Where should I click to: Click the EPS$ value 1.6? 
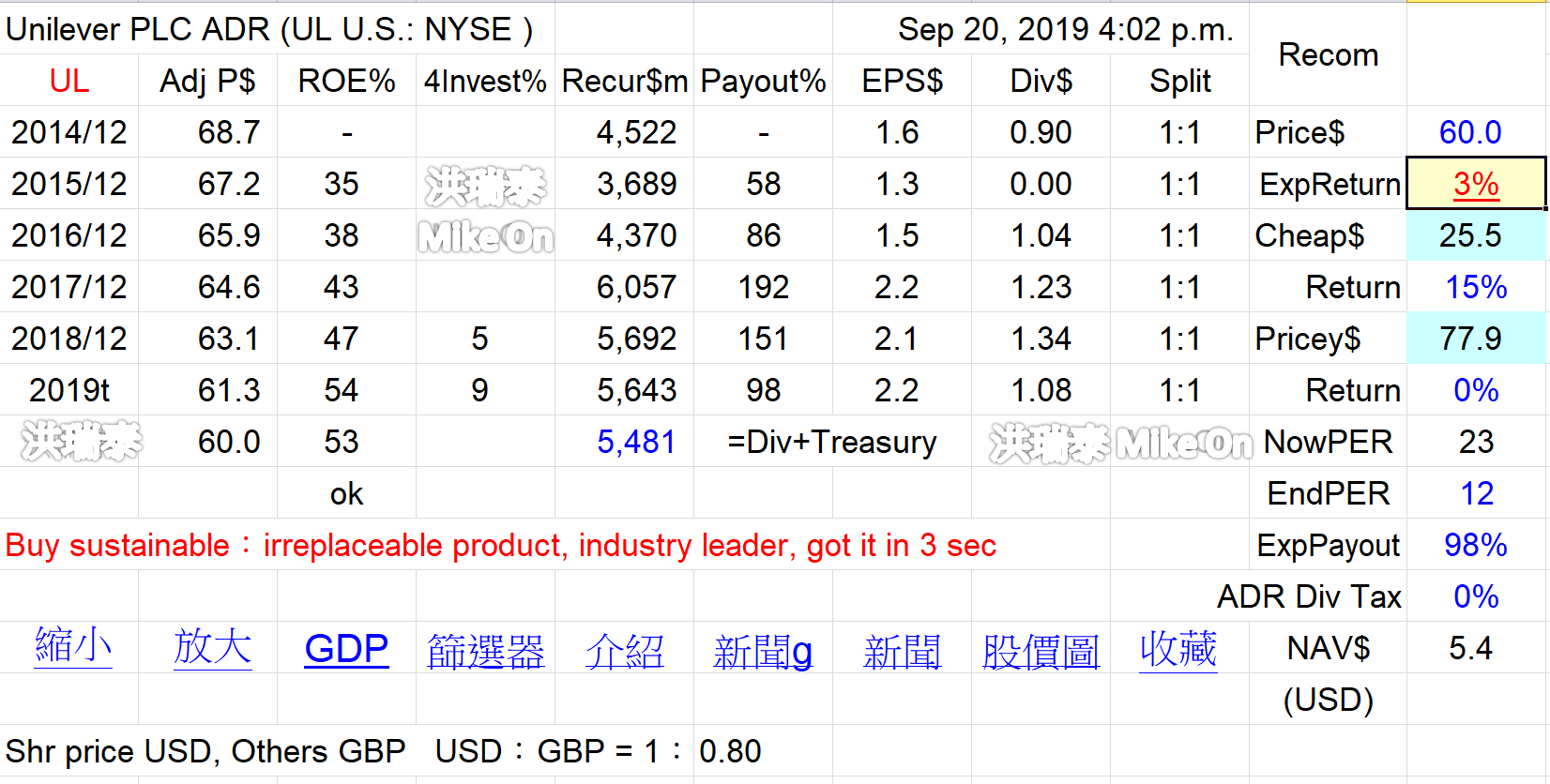tap(897, 132)
